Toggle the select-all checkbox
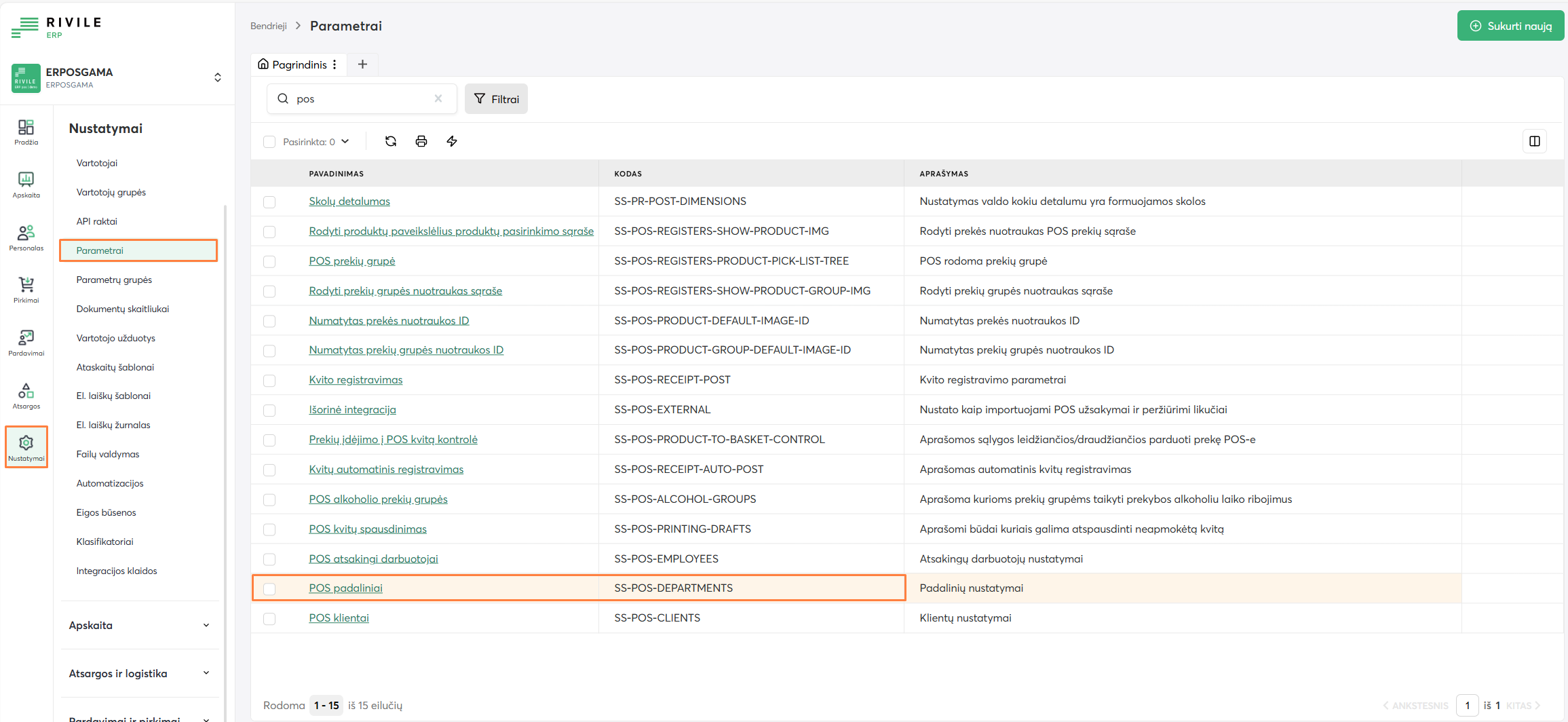The image size is (1568, 722). [x=269, y=142]
